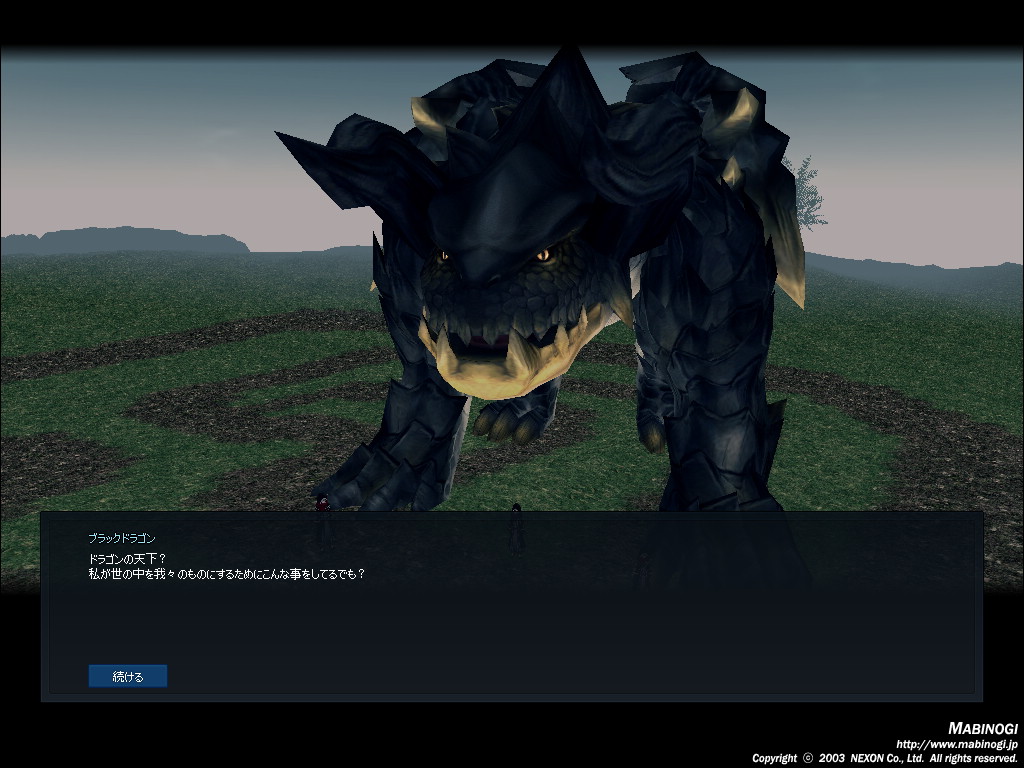
Task: Click the 続ける continue button
Action: coord(127,677)
